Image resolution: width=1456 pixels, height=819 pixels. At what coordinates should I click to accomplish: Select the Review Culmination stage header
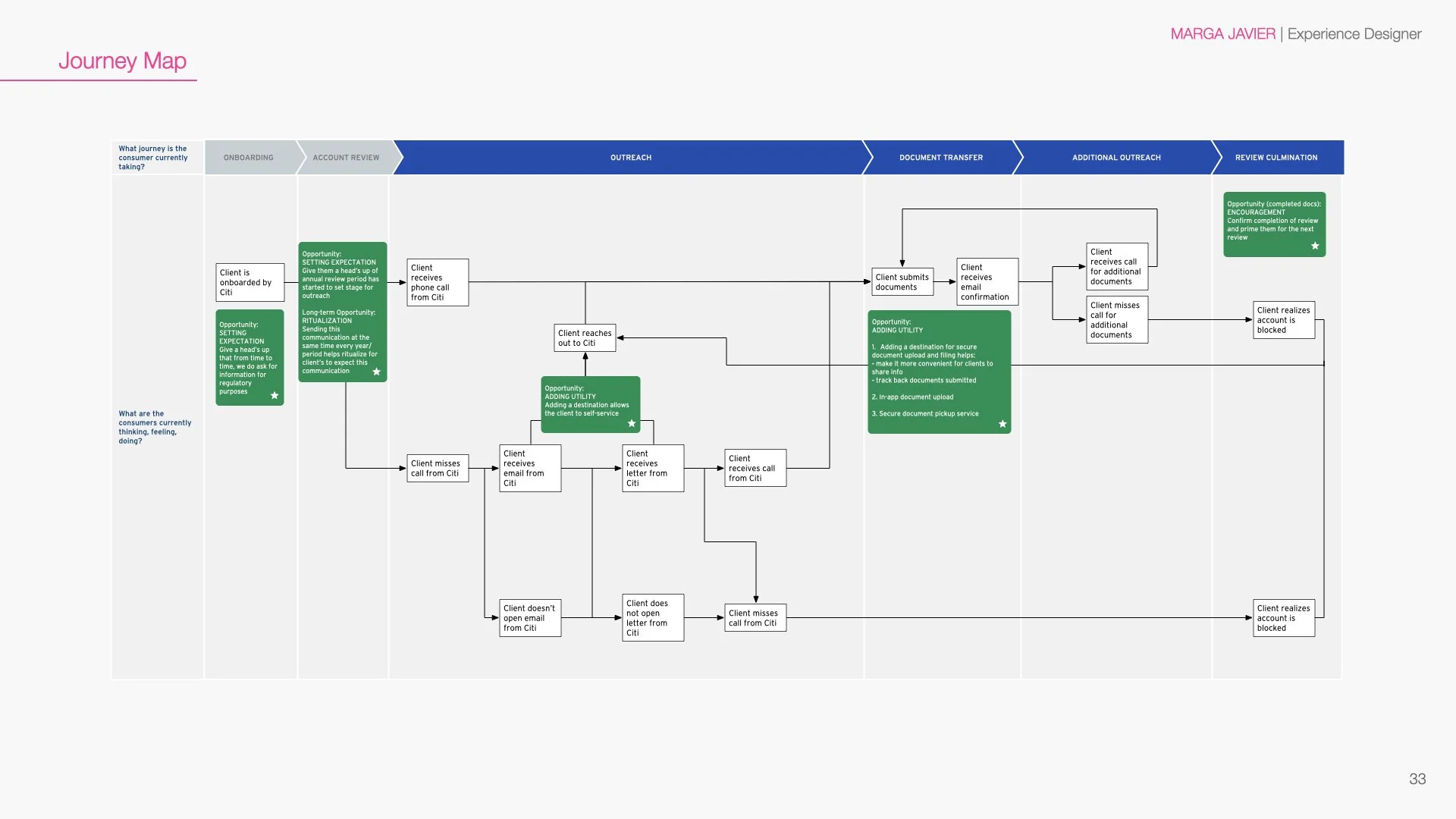click(x=1276, y=158)
